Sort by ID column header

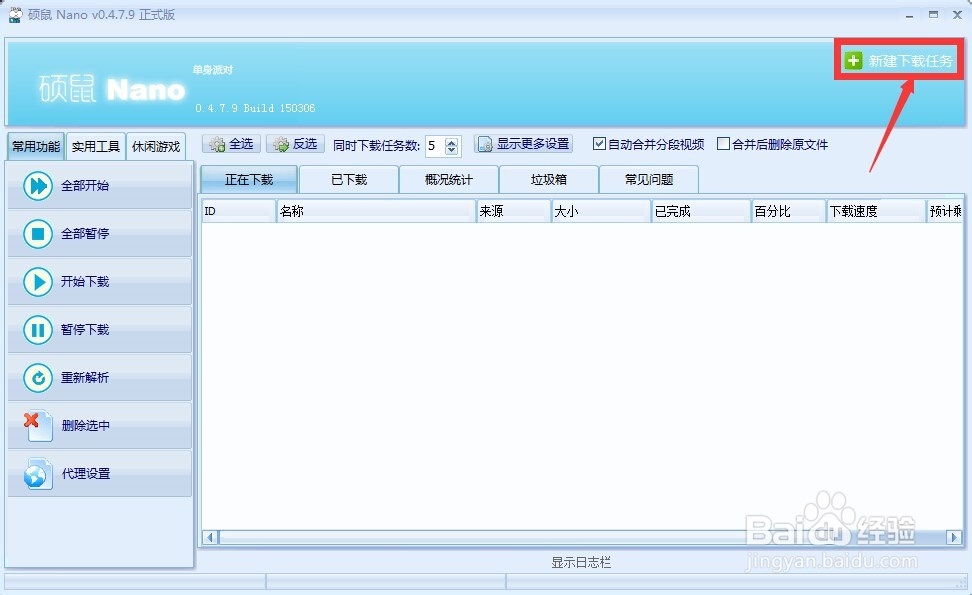click(238, 211)
